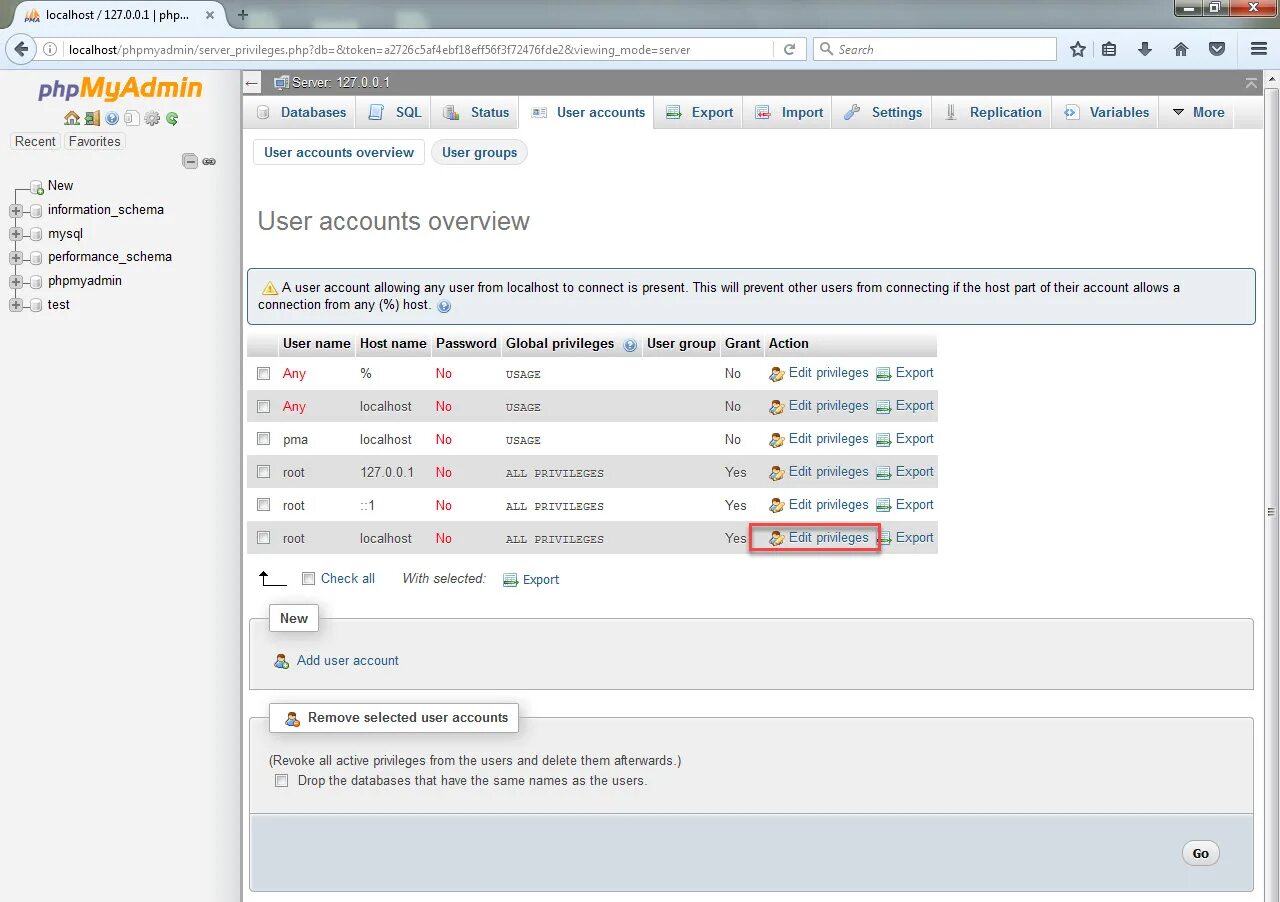1280x902 pixels.
Task: Click the site information icon in the address bar
Action: [50, 49]
